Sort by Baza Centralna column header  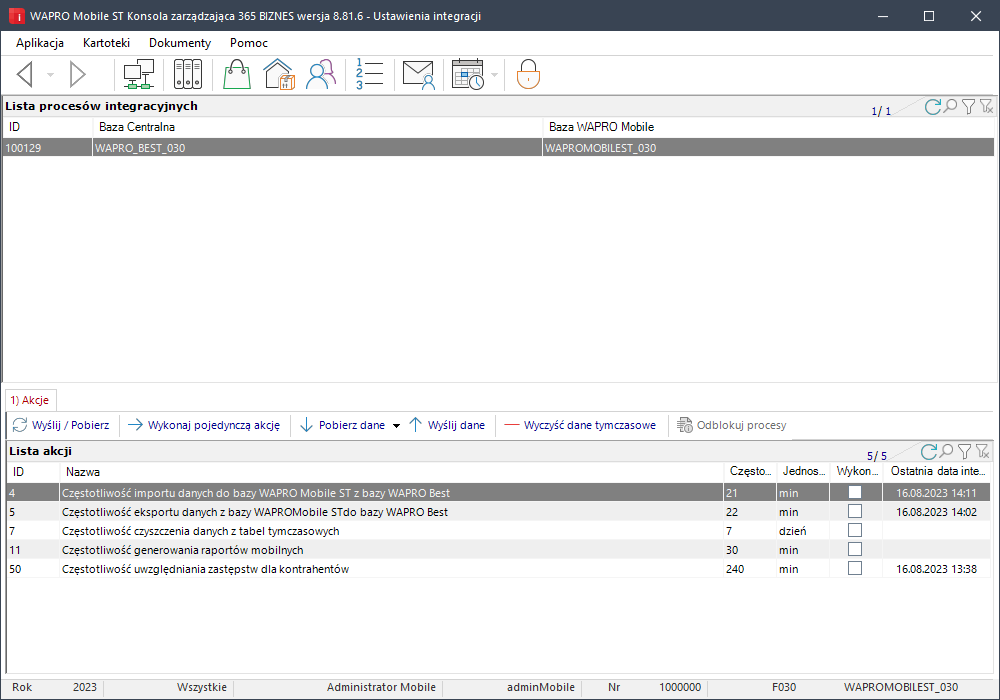pyautogui.click(x=318, y=127)
